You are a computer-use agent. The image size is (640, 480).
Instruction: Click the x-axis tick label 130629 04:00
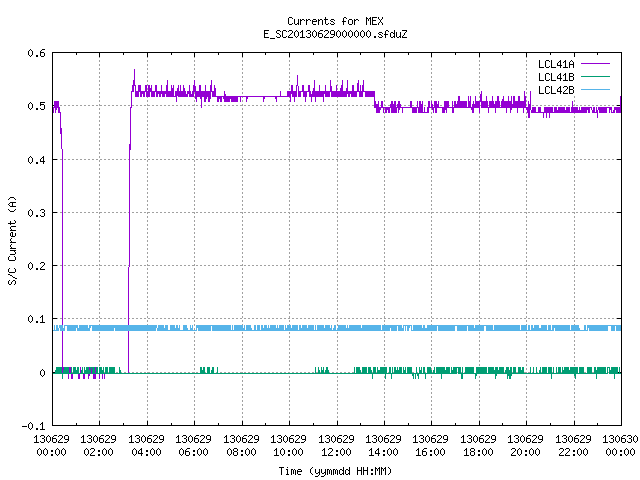point(146,445)
